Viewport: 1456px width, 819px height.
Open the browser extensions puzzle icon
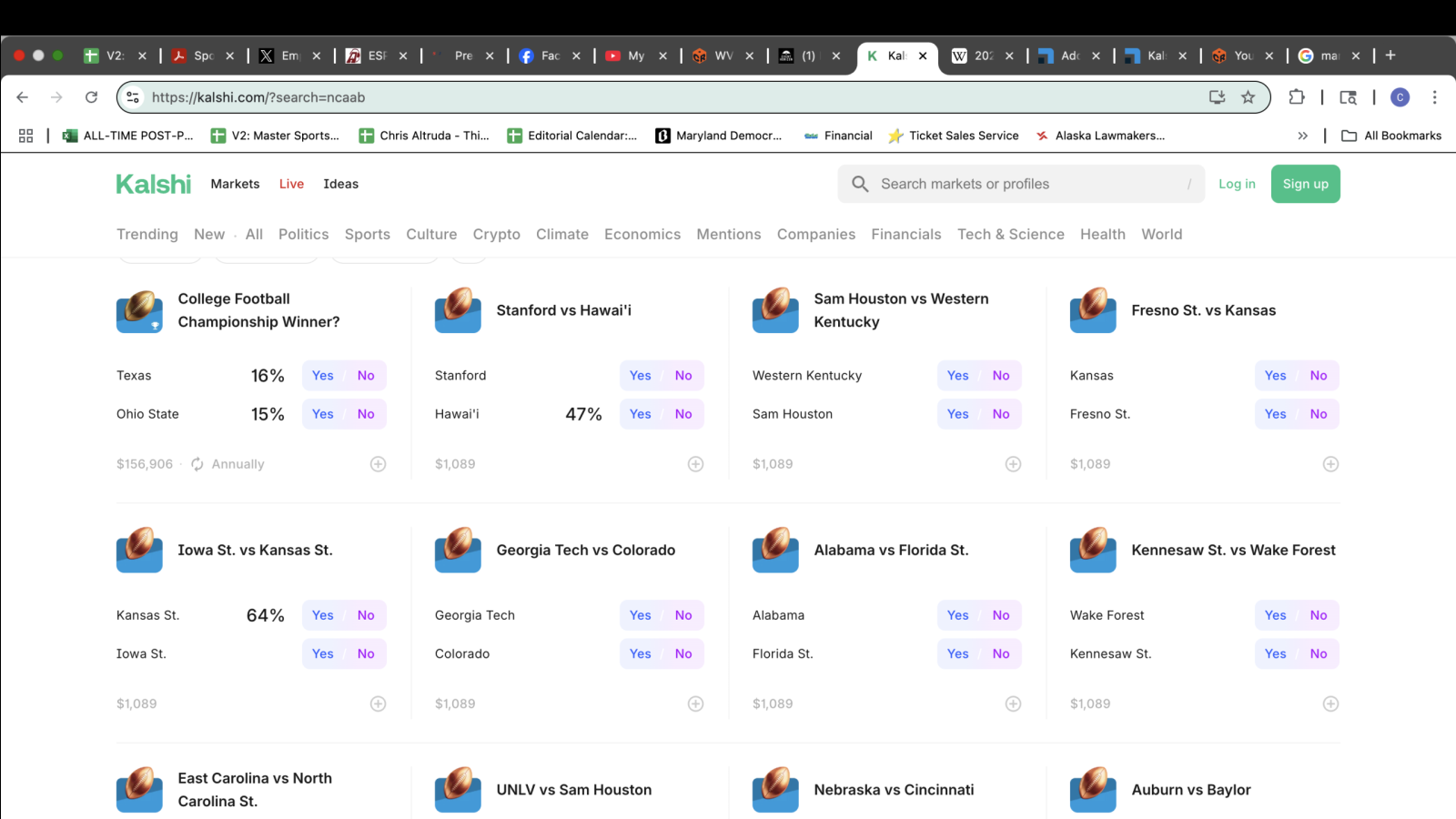(1297, 97)
